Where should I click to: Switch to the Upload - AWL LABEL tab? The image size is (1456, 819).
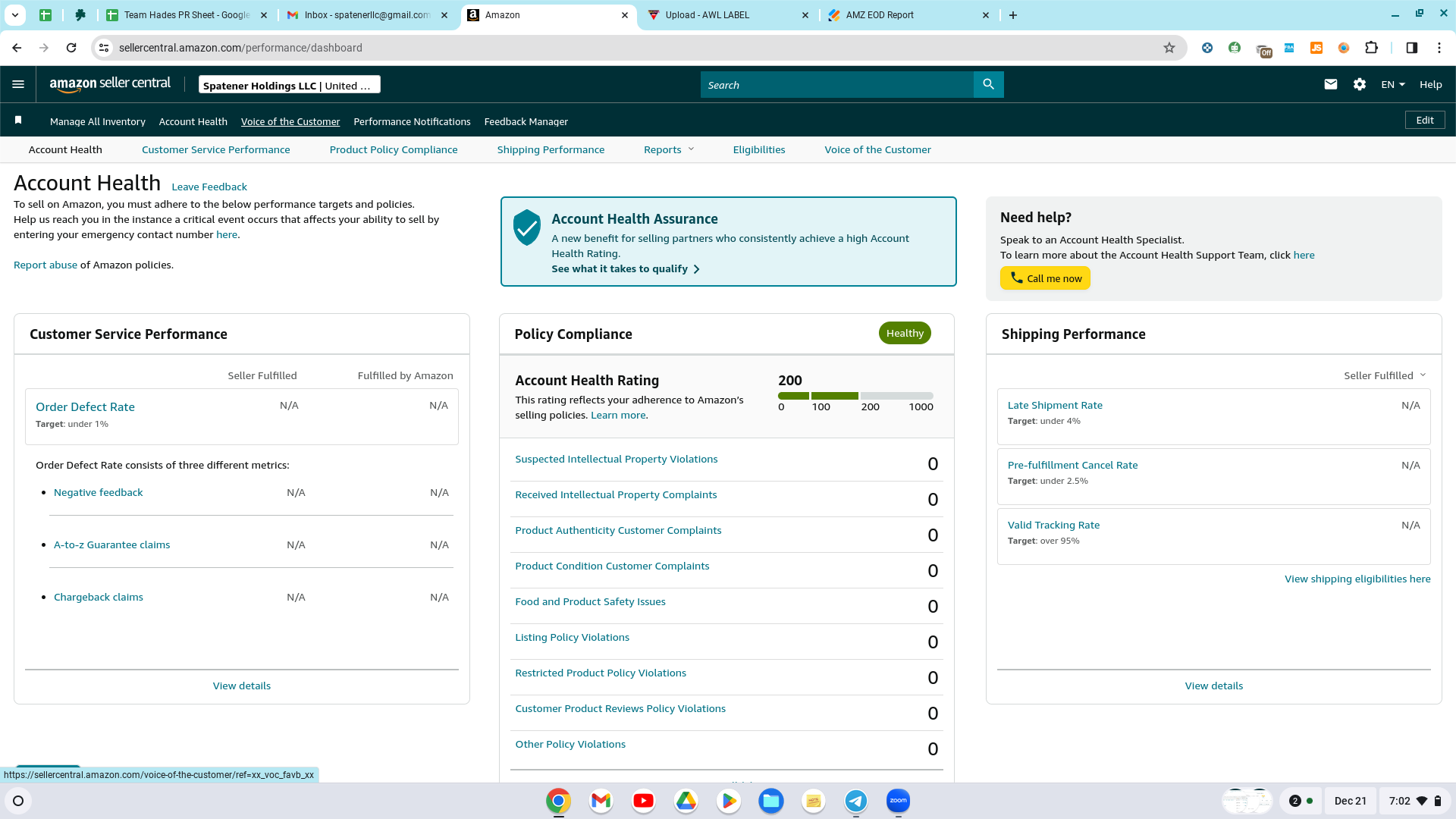tap(728, 15)
